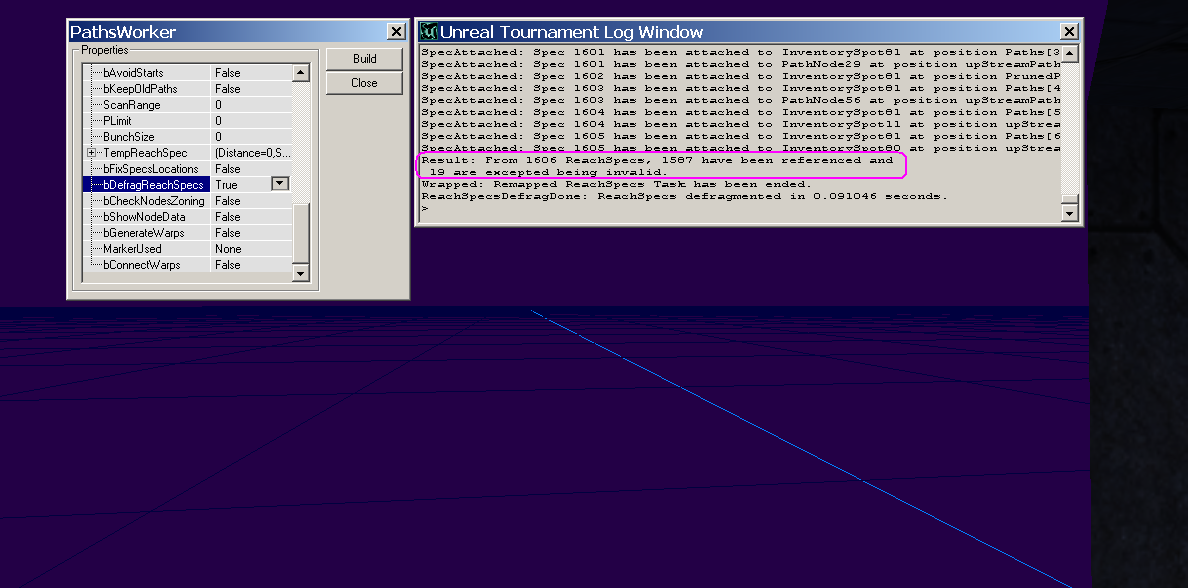
Task: Click the BunchSize value 0
Action: click(x=218, y=136)
